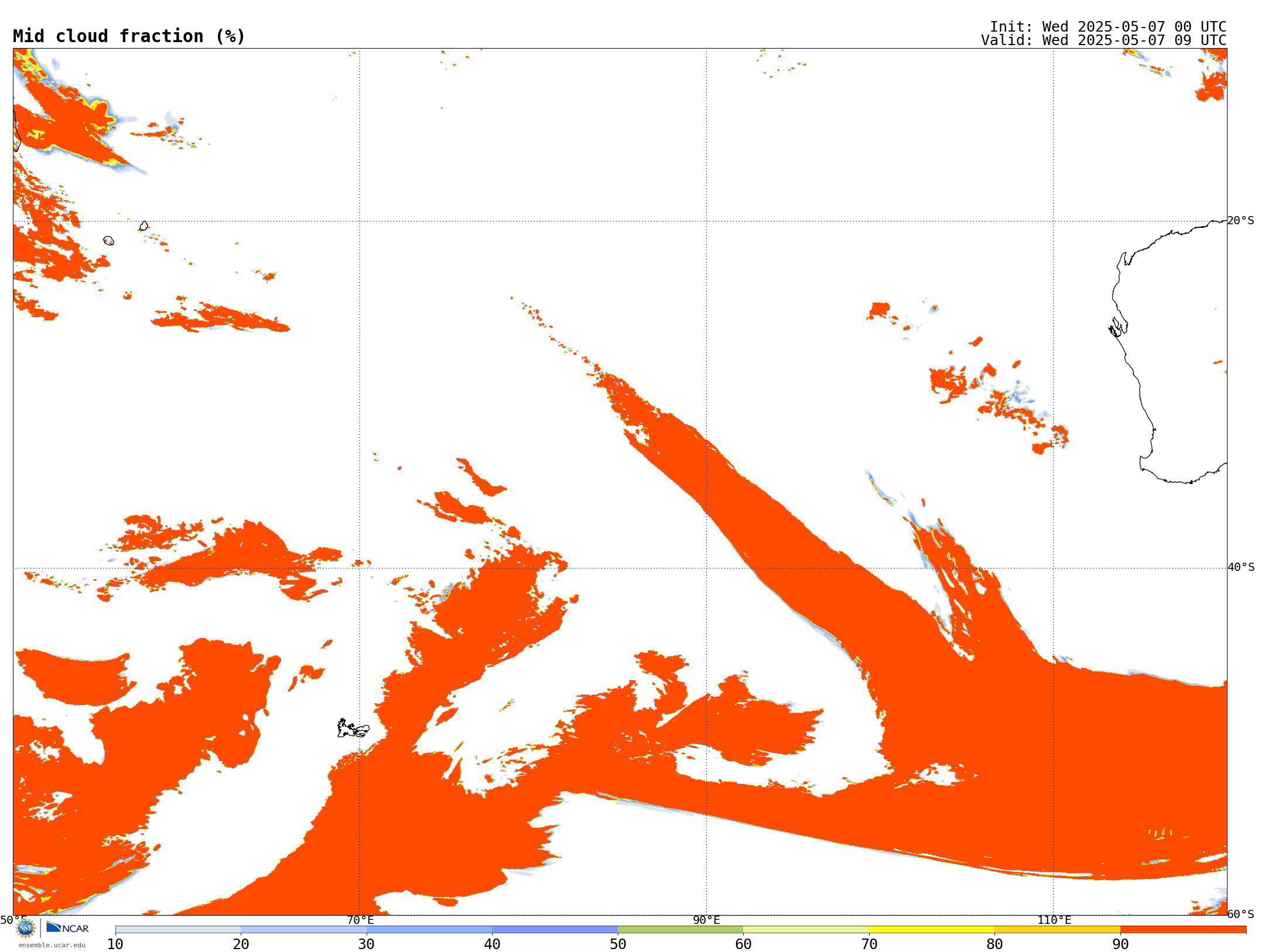Click the 40°S latitude label
1265x952 pixels.
coord(1241,567)
